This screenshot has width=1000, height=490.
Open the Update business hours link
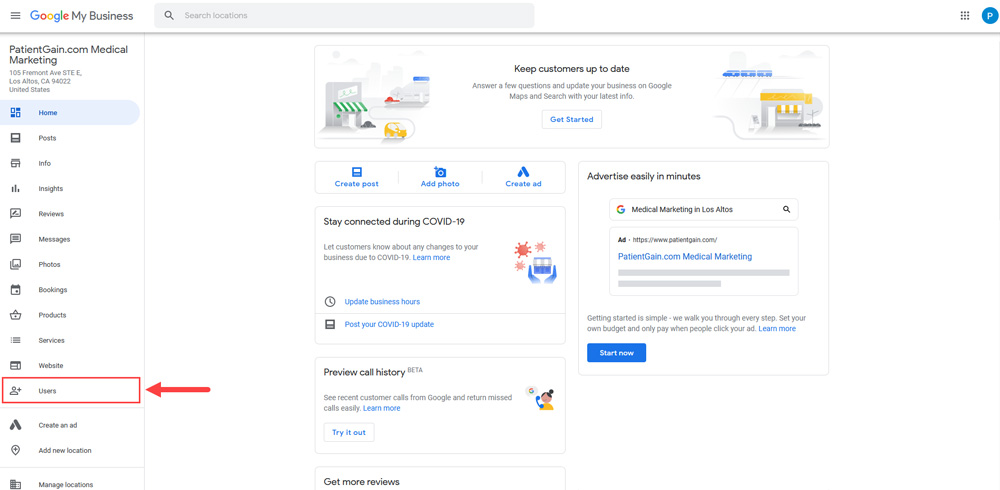(382, 301)
